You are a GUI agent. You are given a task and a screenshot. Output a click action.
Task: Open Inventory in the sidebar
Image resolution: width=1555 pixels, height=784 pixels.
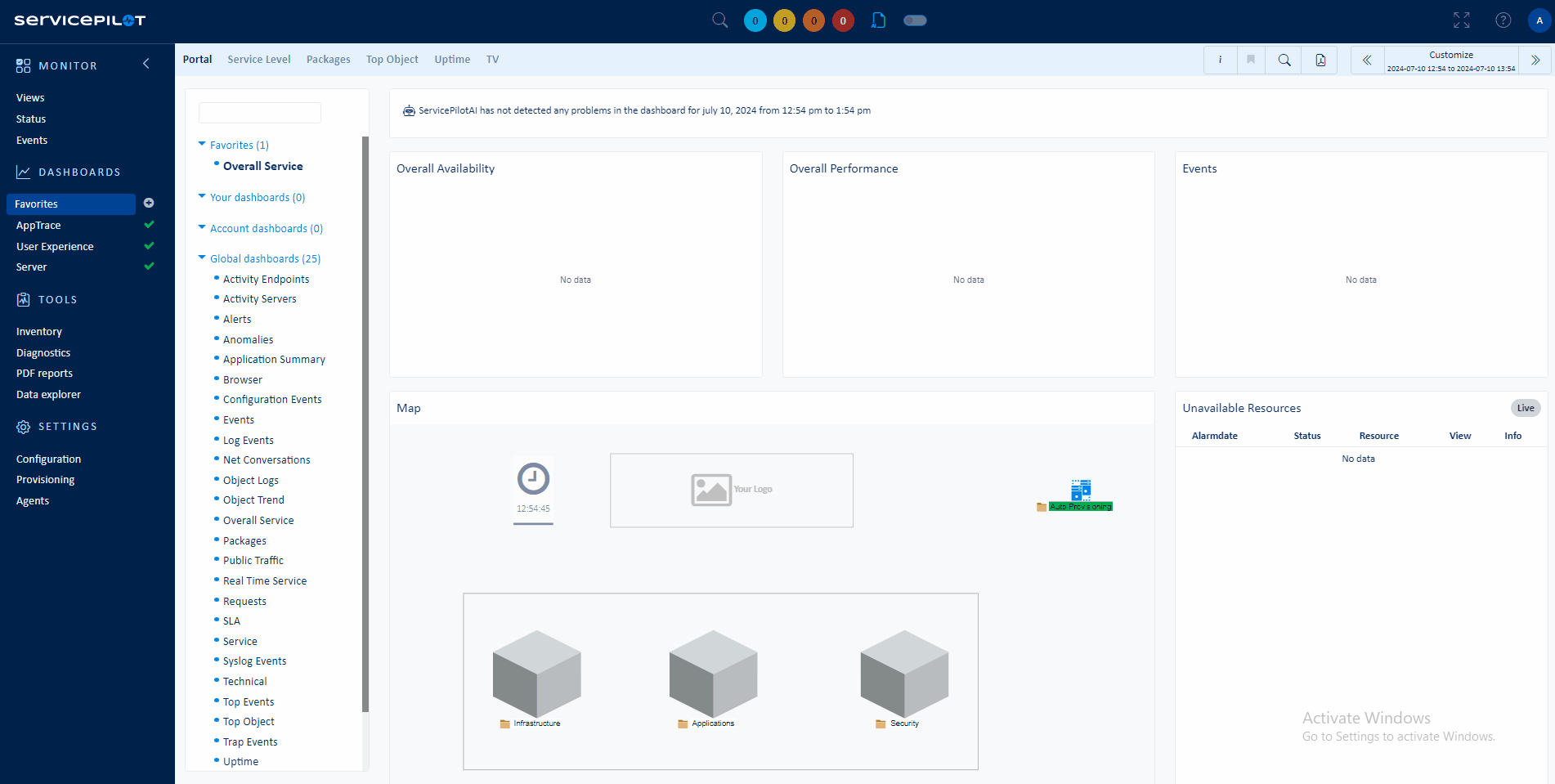(x=39, y=331)
